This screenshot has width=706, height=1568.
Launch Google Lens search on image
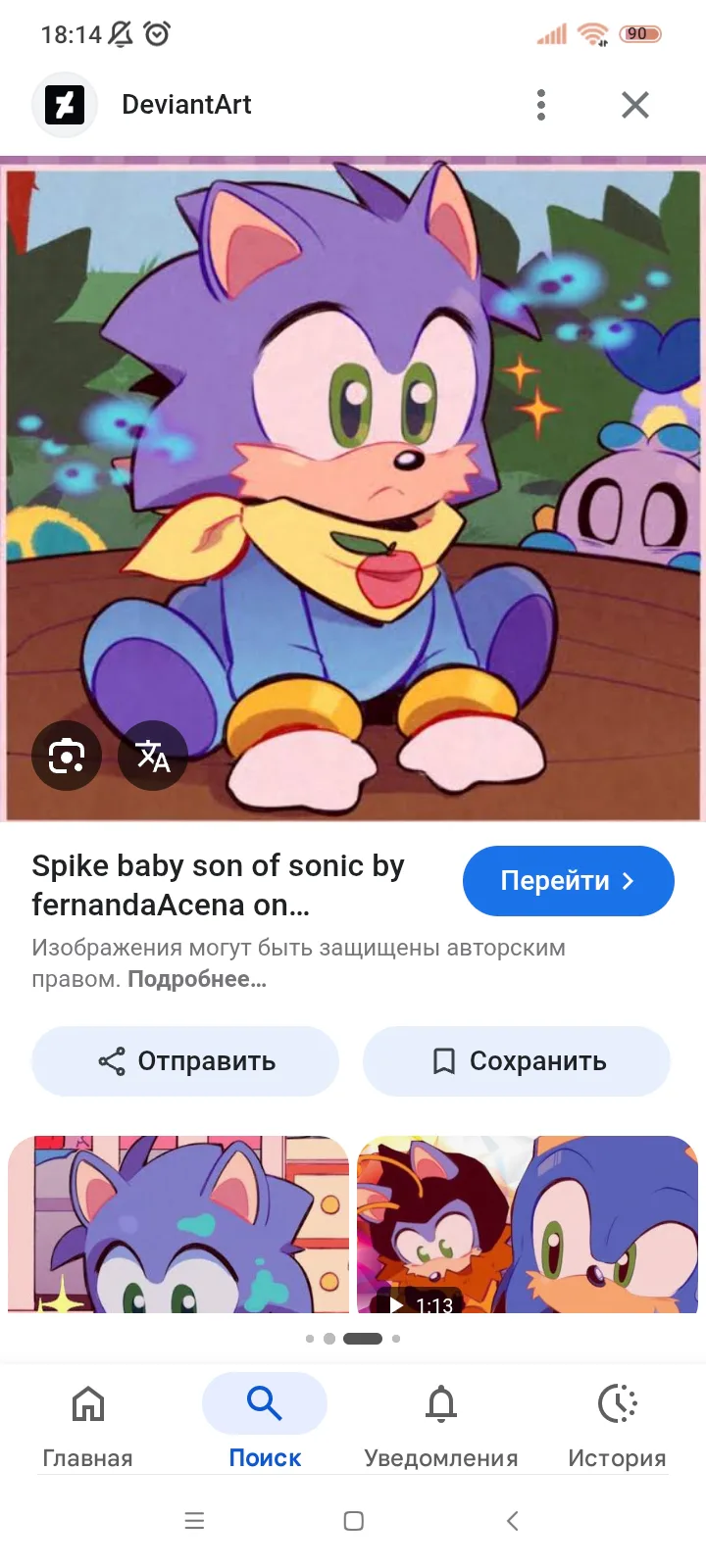[x=67, y=756]
